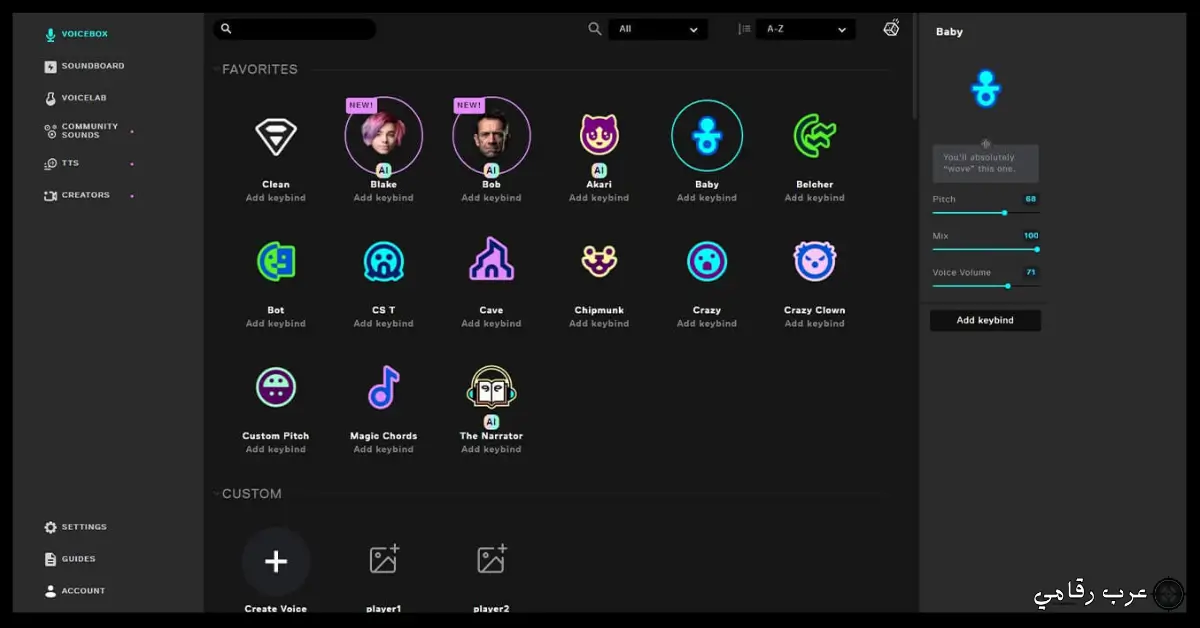
Task: Click the random voice dice icon
Action: point(890,28)
